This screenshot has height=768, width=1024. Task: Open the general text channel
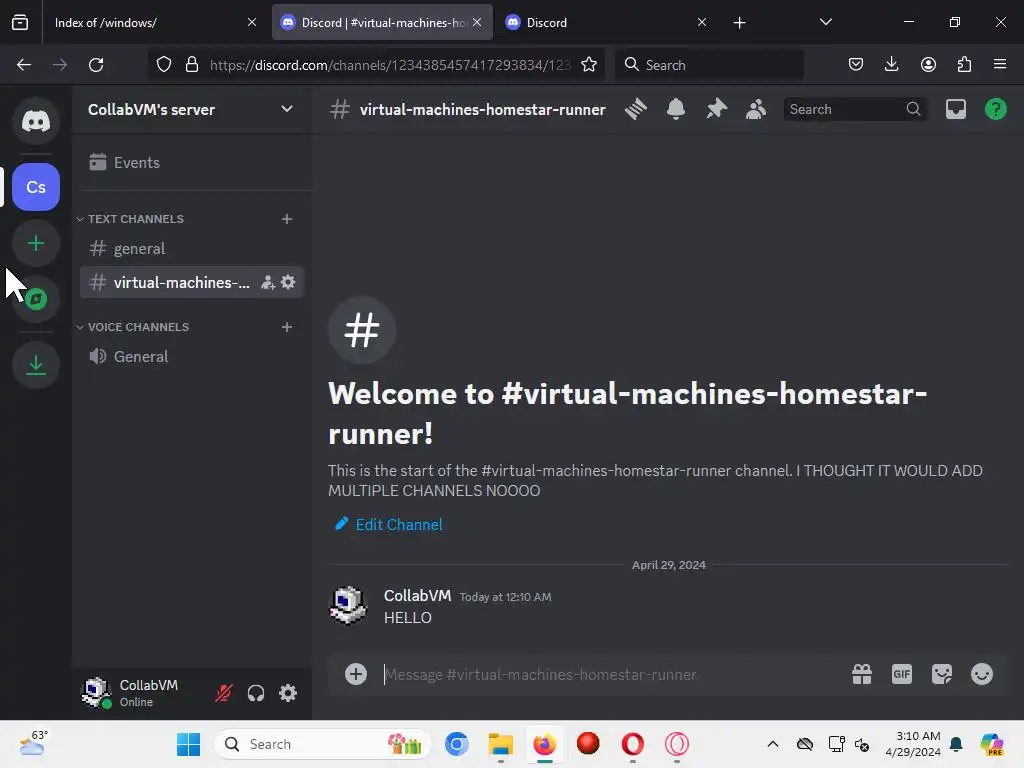pos(192,248)
